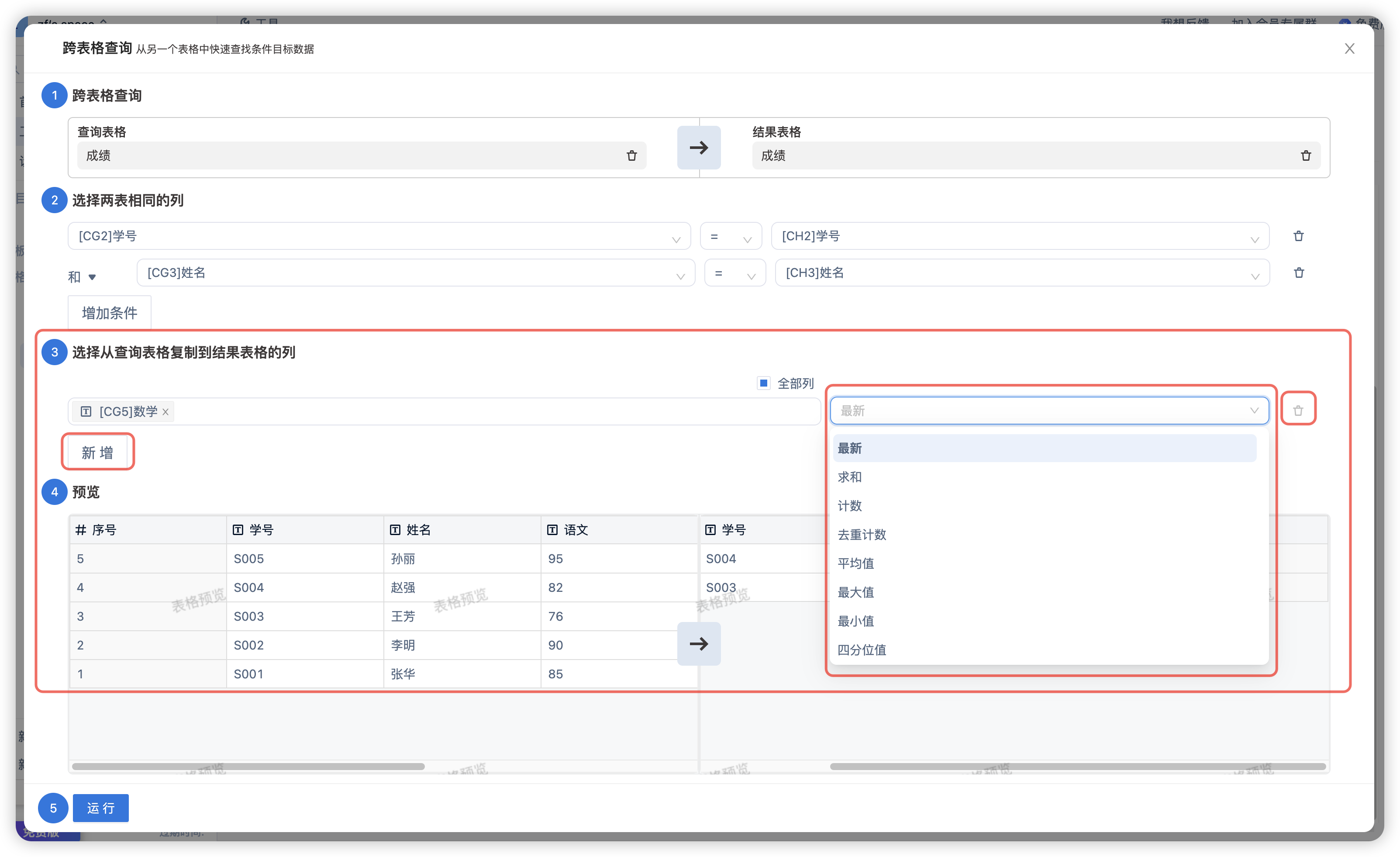Click 语文 score 76 cell
The width and height of the screenshot is (1400, 857).
(x=619, y=616)
